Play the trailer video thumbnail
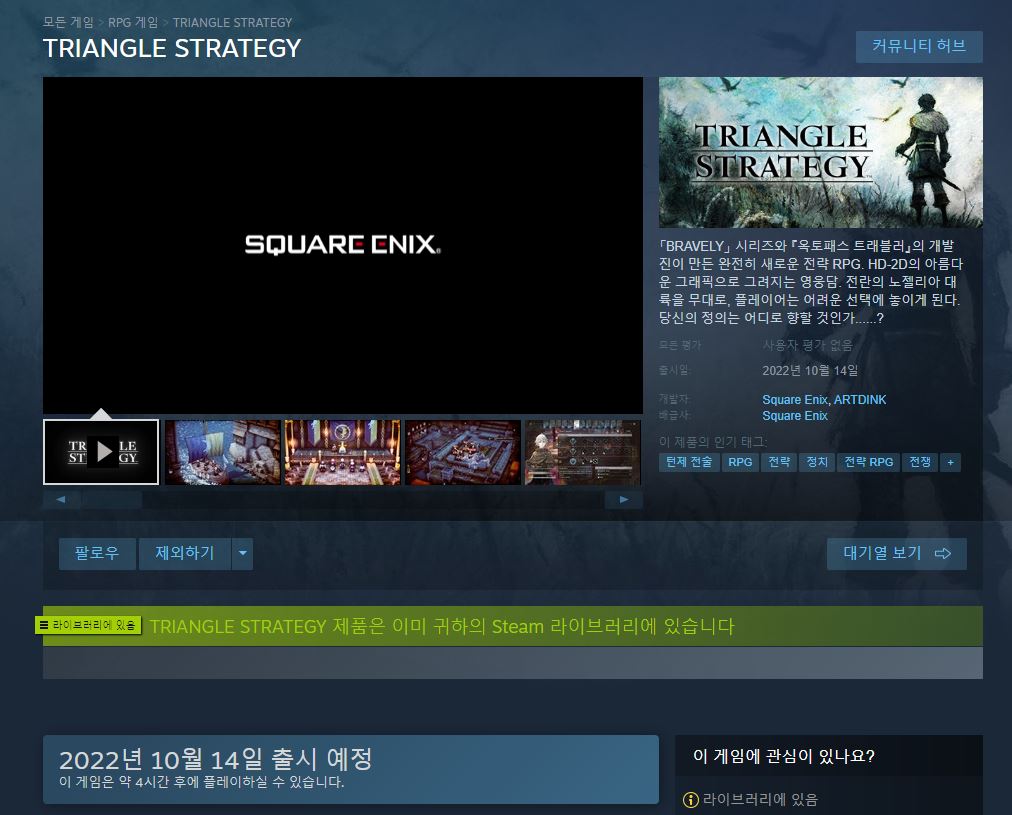 [x=101, y=452]
